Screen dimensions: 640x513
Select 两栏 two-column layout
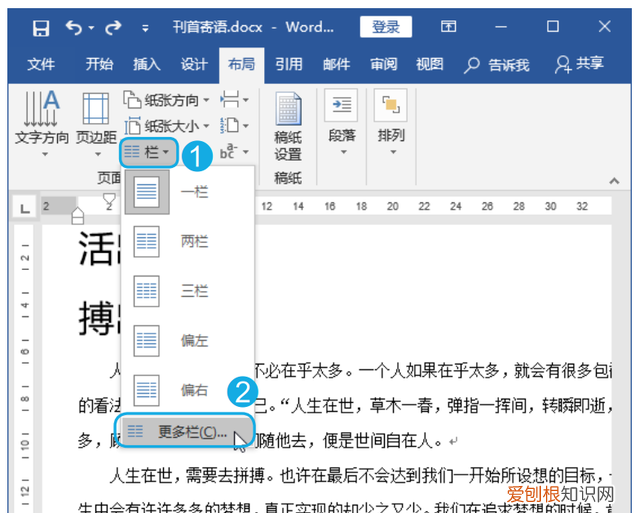(x=188, y=242)
